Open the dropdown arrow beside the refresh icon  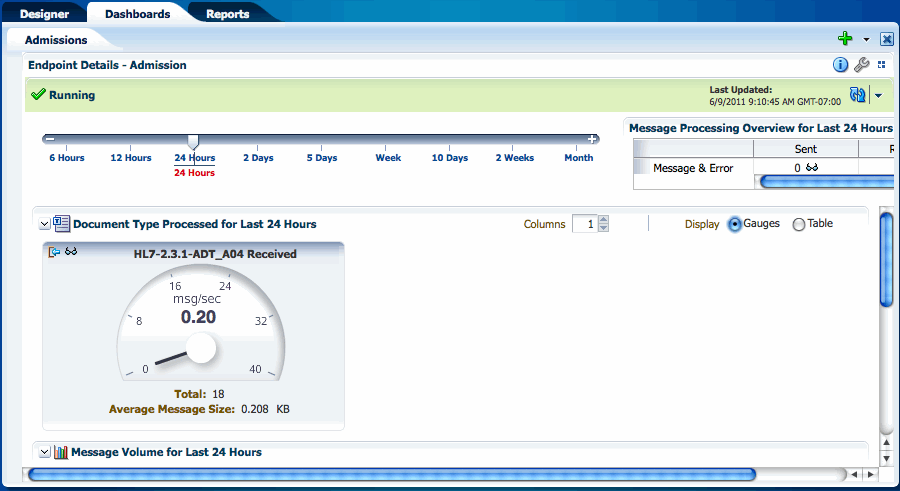(878, 96)
